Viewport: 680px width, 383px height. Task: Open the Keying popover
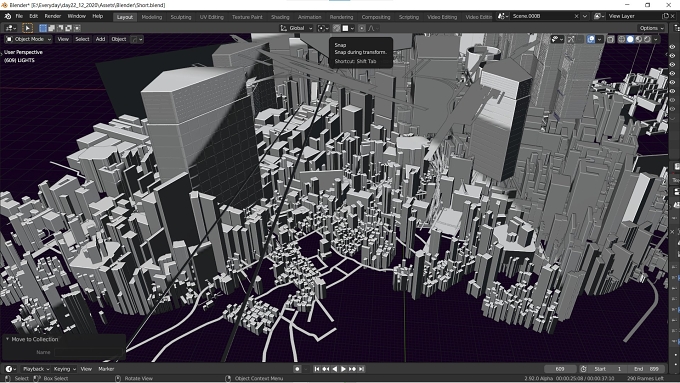(64, 369)
